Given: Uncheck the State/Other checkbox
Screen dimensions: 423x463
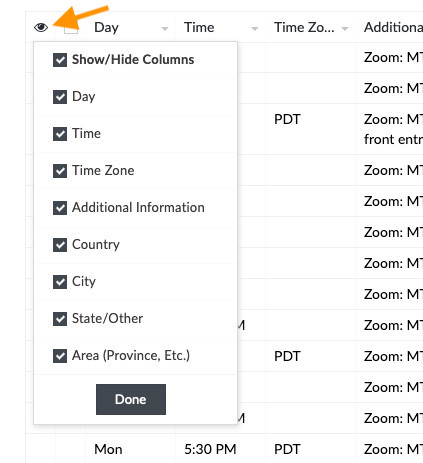Looking at the screenshot, I should [x=60, y=319].
